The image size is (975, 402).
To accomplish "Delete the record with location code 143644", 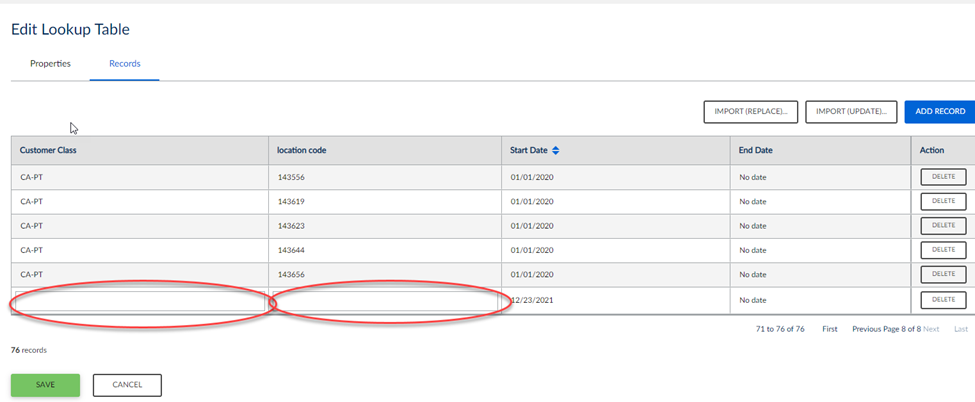I will click(943, 250).
